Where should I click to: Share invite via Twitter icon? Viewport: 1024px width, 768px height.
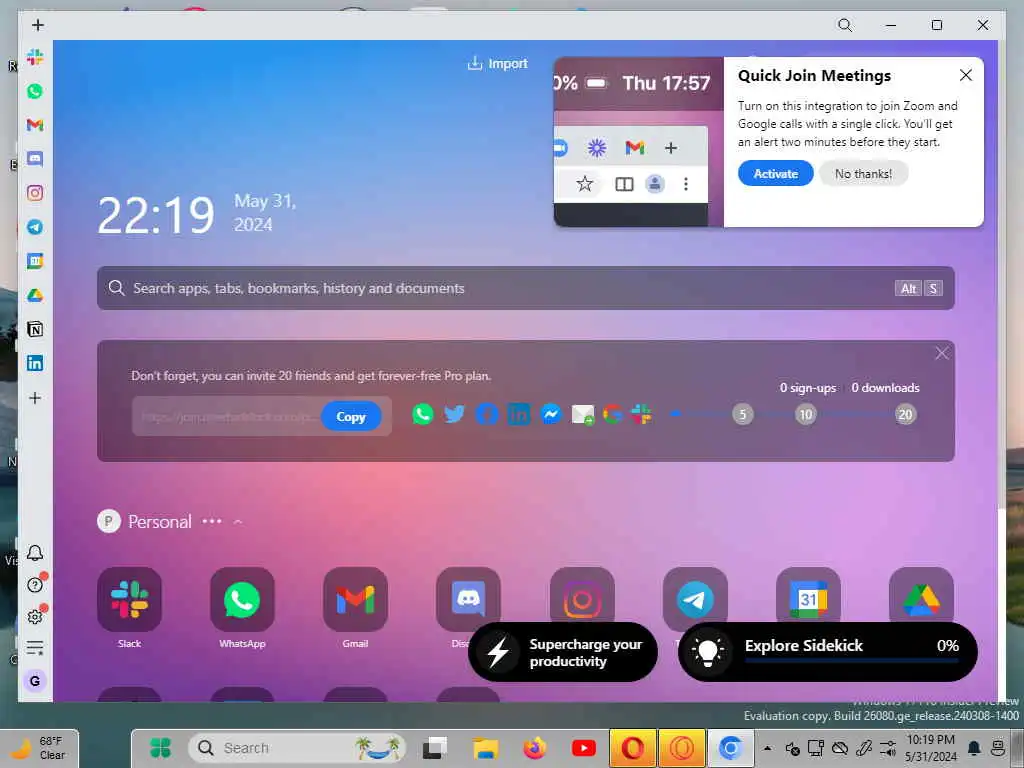[x=454, y=414]
